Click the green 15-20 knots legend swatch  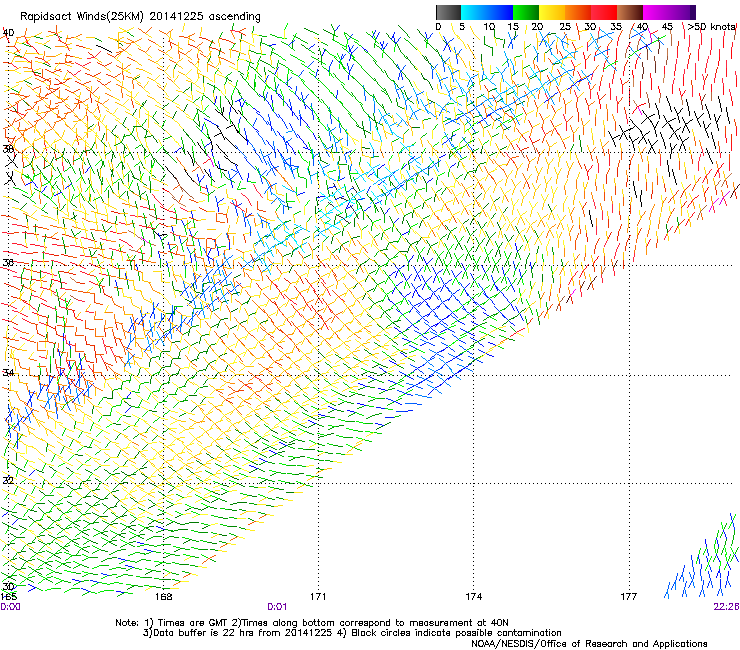click(x=526, y=12)
